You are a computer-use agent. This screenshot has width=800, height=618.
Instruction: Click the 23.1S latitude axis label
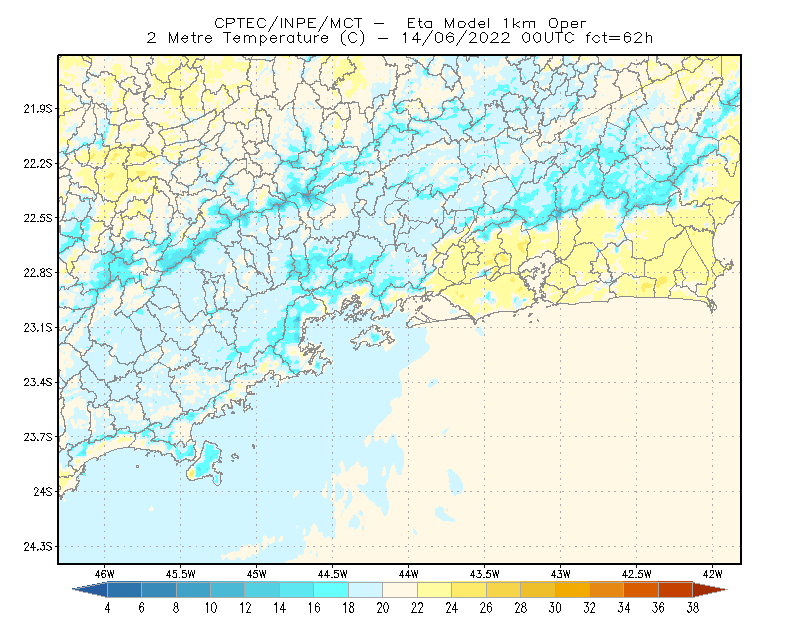pyautogui.click(x=38, y=328)
